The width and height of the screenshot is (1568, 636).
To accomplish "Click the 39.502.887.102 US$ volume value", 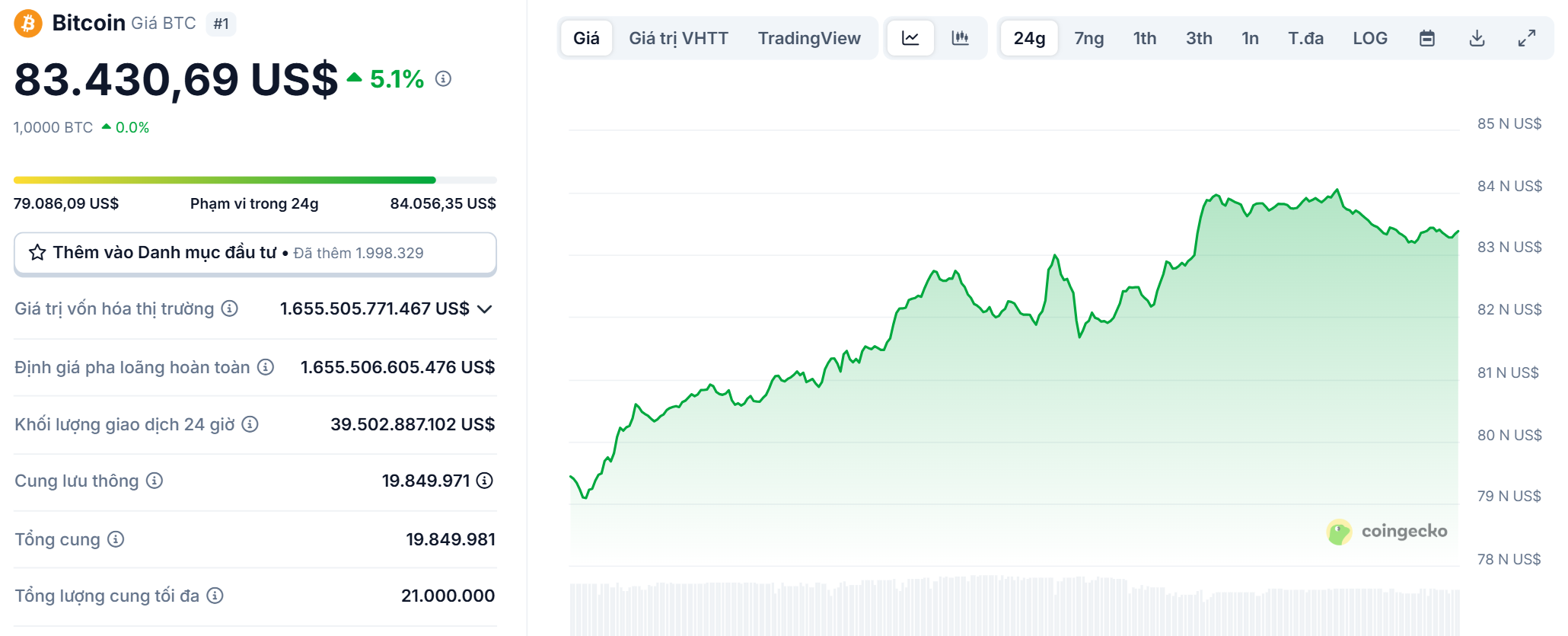I will click(413, 424).
